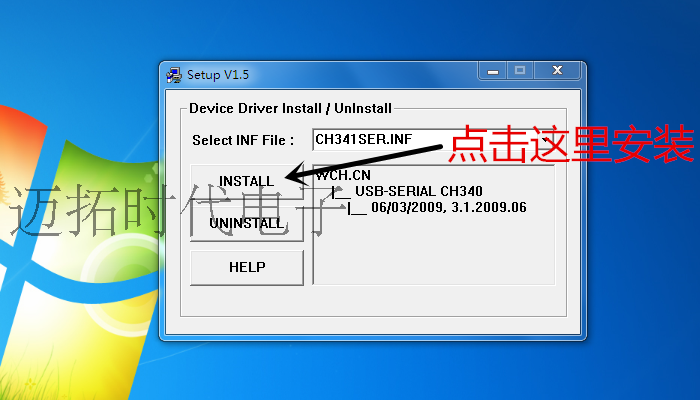Open the Select INF File combo box
The image size is (700, 400).
point(434,139)
